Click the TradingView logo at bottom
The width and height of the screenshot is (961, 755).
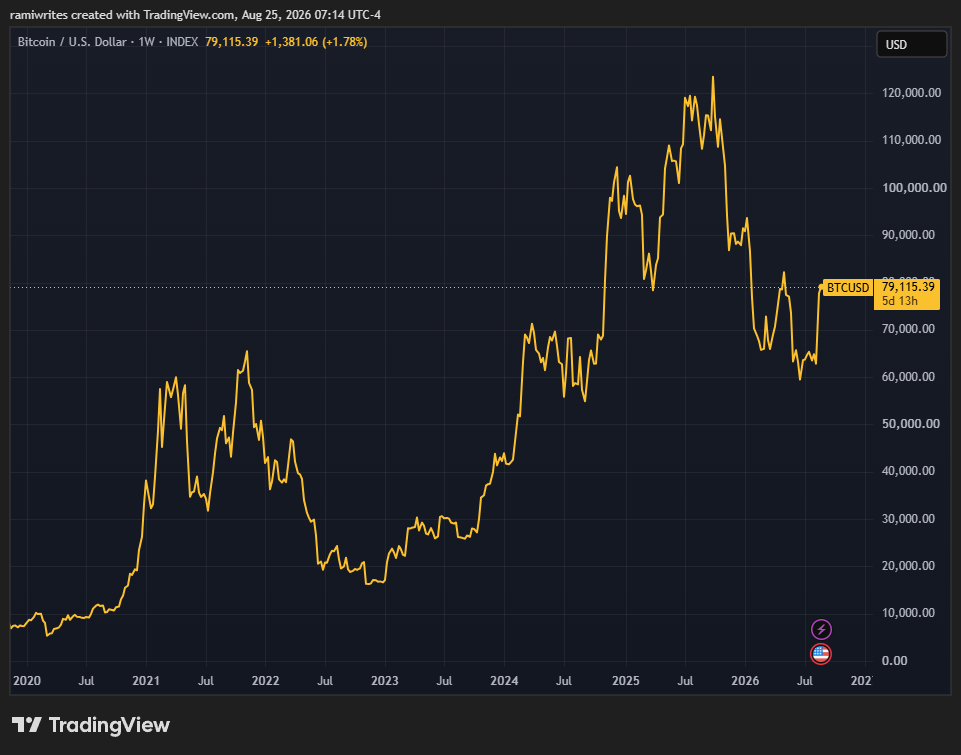(x=91, y=725)
